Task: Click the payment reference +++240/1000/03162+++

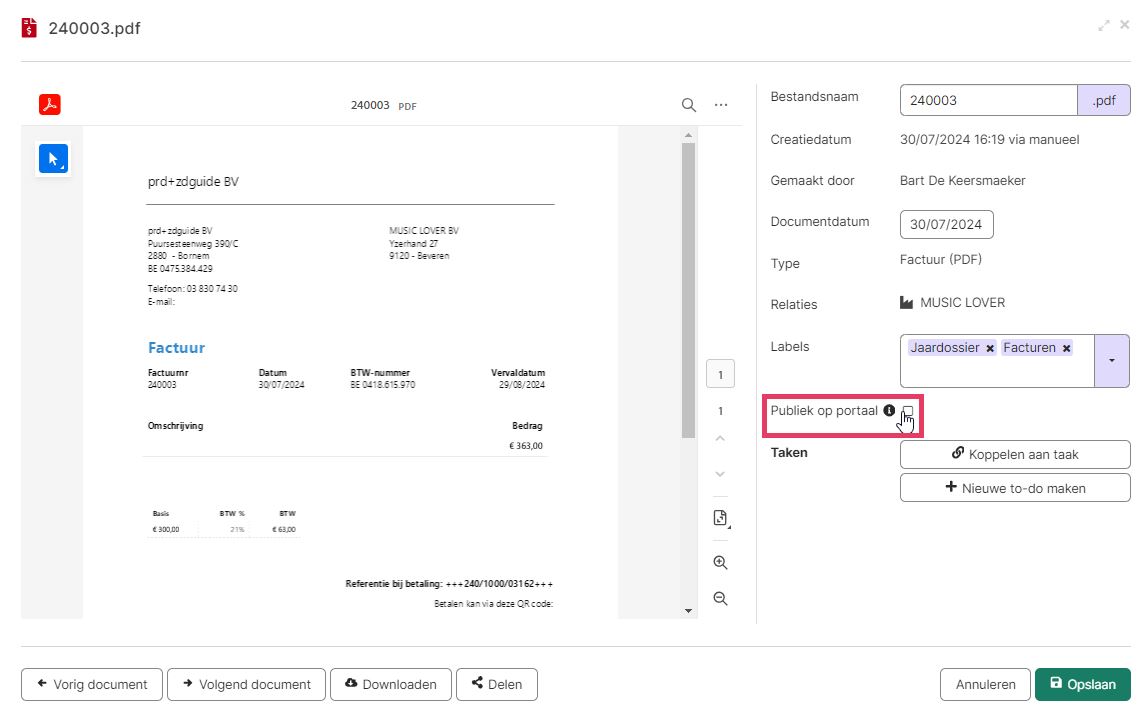Action: 499,584
